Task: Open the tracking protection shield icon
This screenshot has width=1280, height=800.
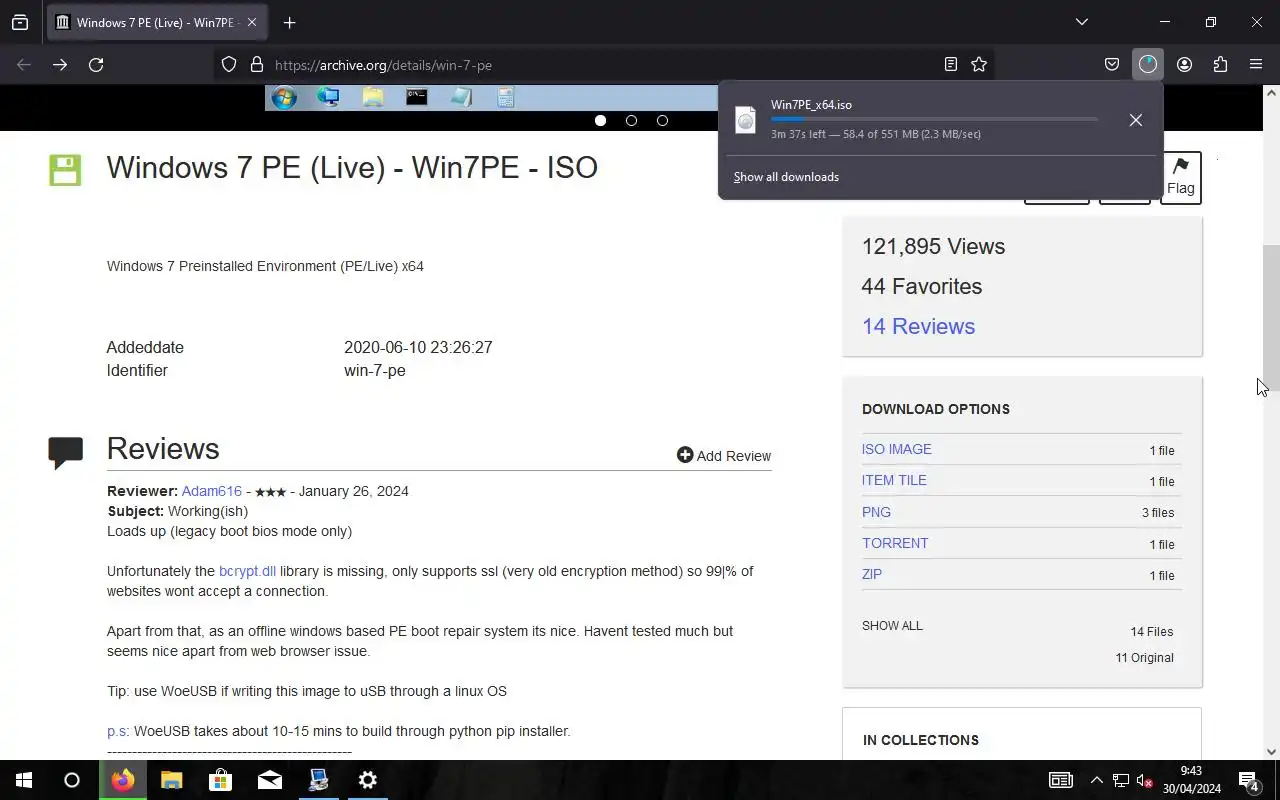Action: 229,65
